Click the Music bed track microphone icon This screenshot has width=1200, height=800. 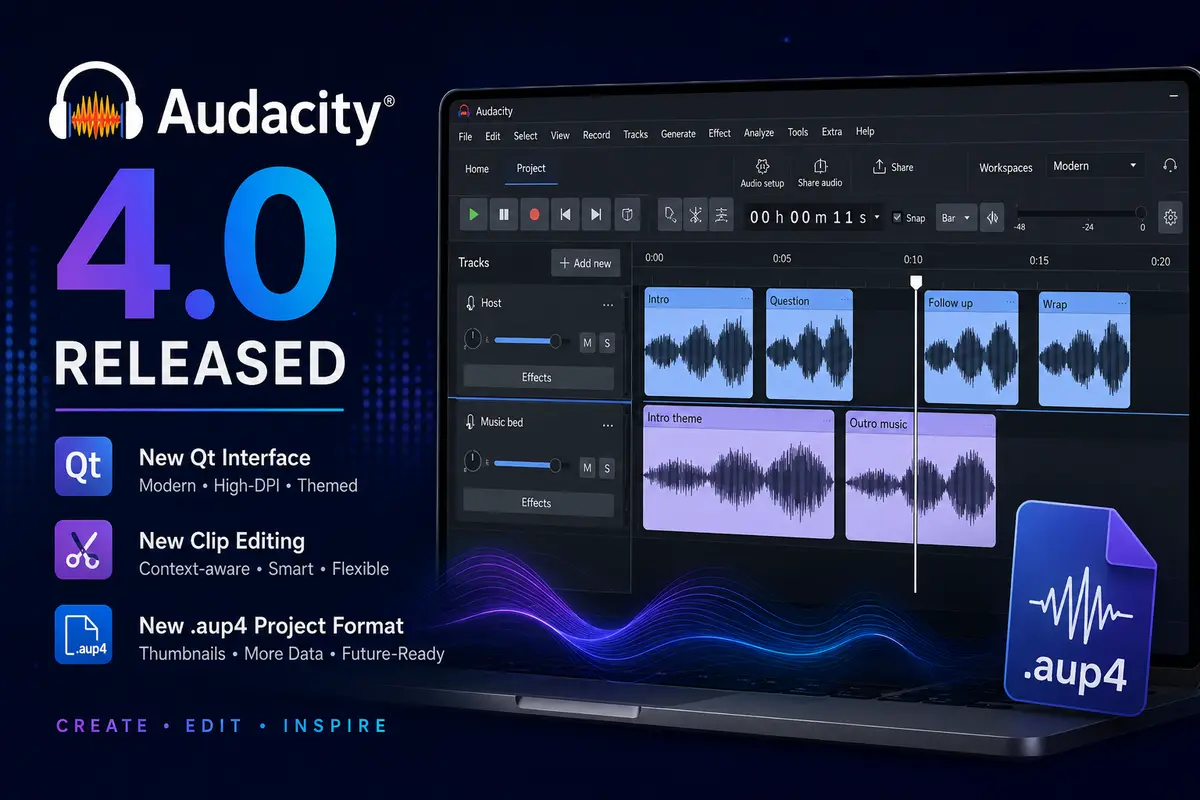pyautogui.click(x=470, y=423)
